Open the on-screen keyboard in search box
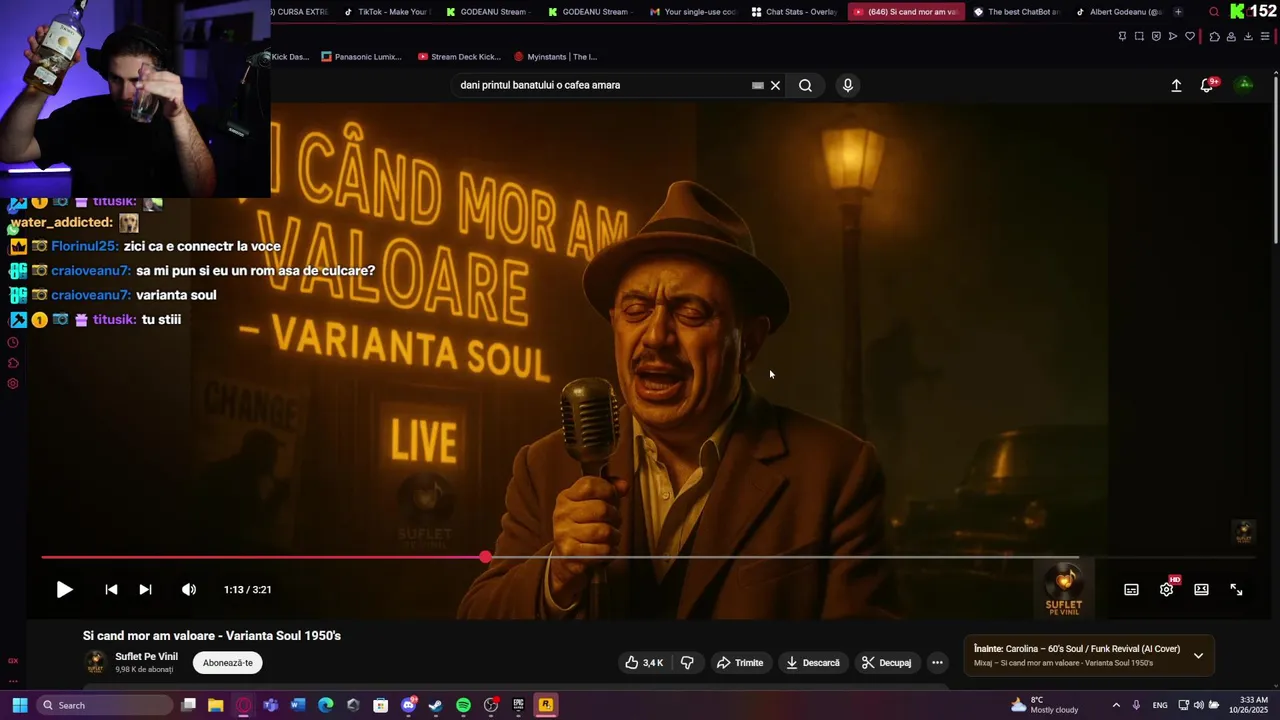1280x720 pixels. 757,85
